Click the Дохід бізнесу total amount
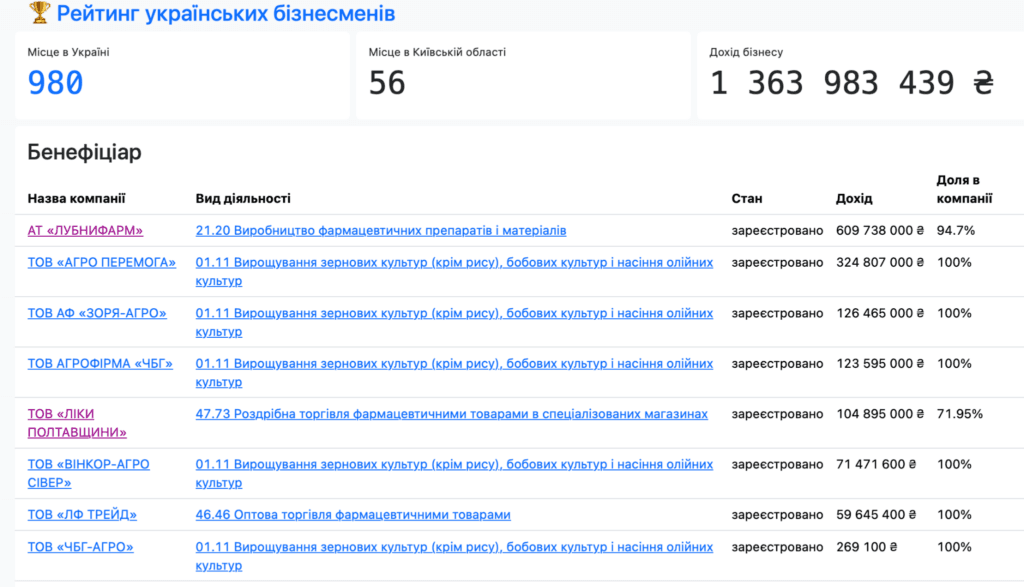1024x588 pixels. [852, 83]
